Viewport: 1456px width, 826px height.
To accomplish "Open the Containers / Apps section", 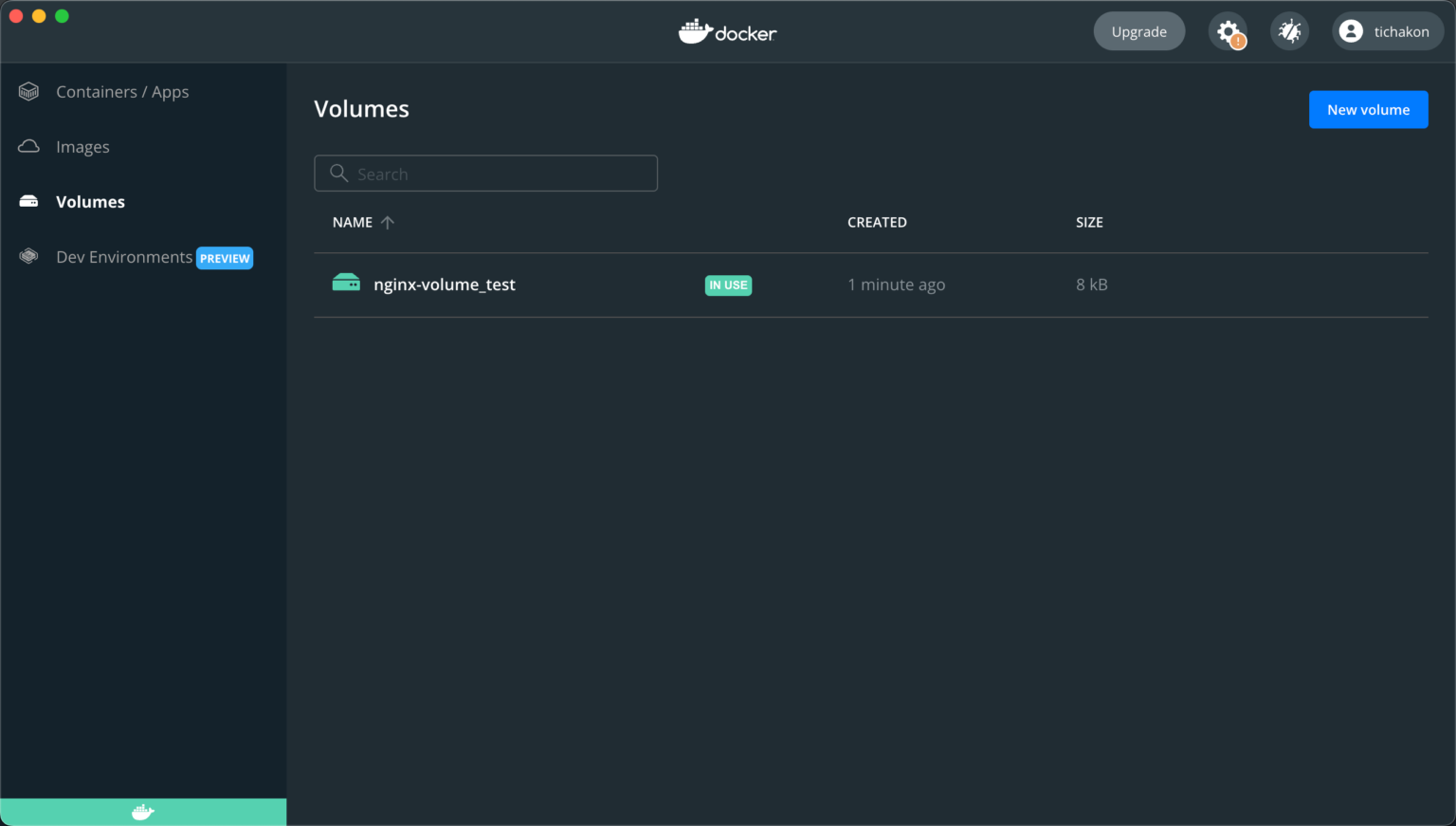I will (121, 91).
